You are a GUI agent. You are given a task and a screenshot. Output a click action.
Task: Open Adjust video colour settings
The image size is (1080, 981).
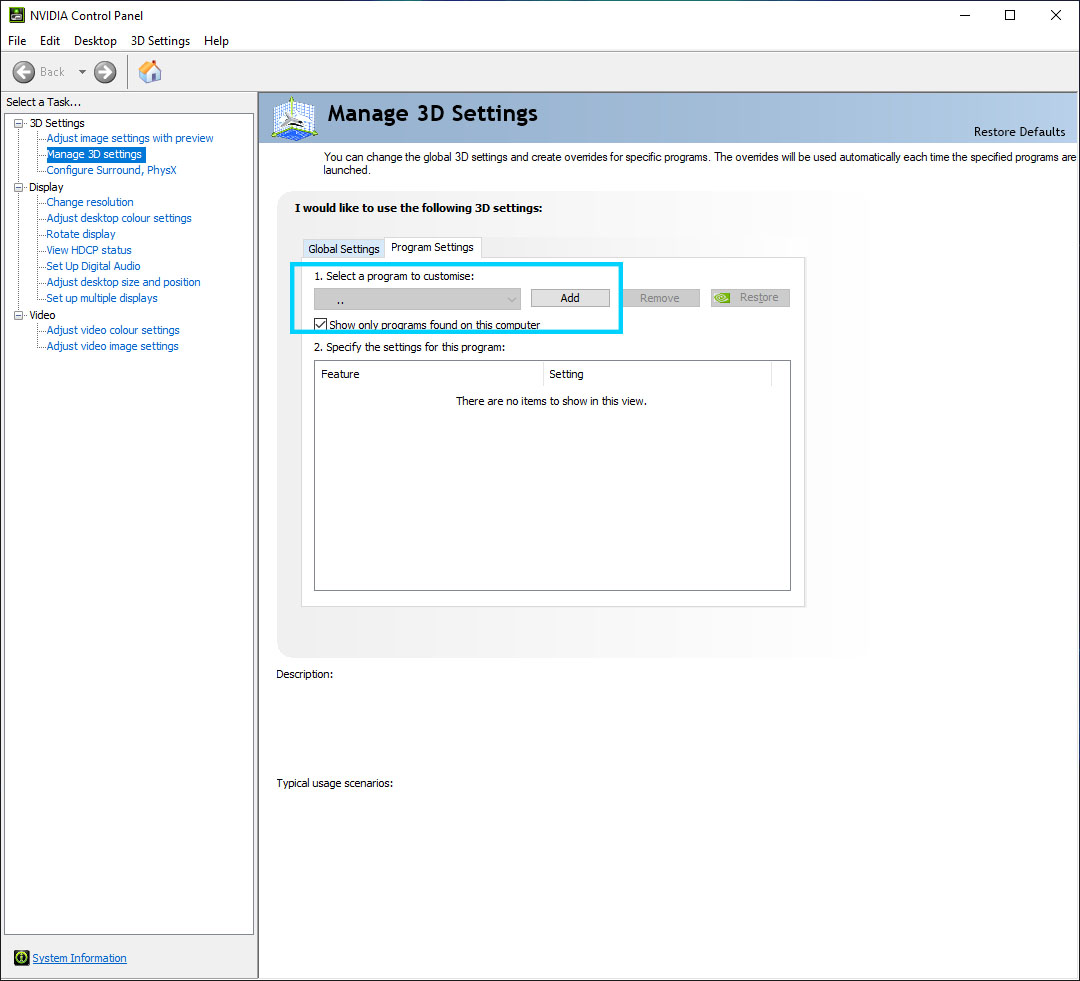tap(113, 330)
